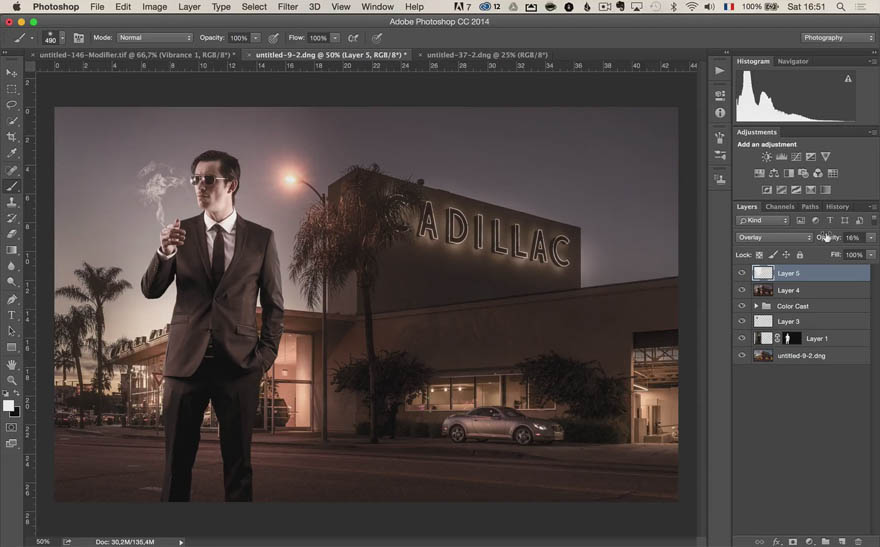Open the Flow dropdown arrow
The width and height of the screenshot is (880, 547).
(335, 38)
